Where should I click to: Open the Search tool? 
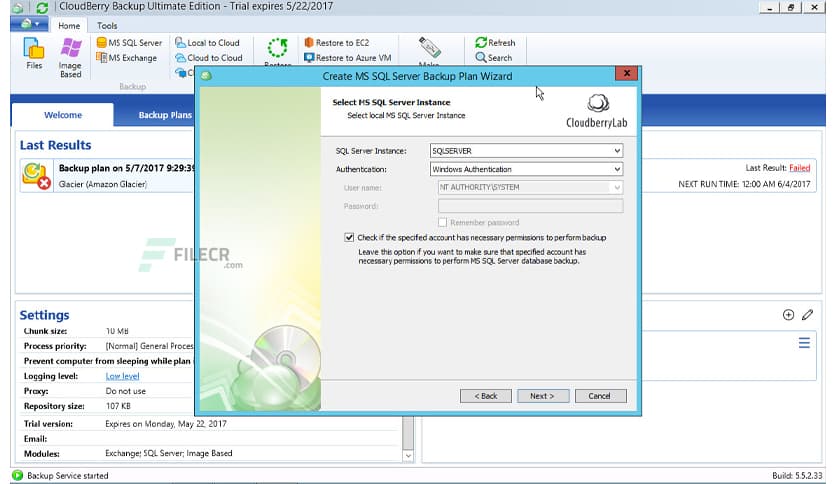(494, 58)
